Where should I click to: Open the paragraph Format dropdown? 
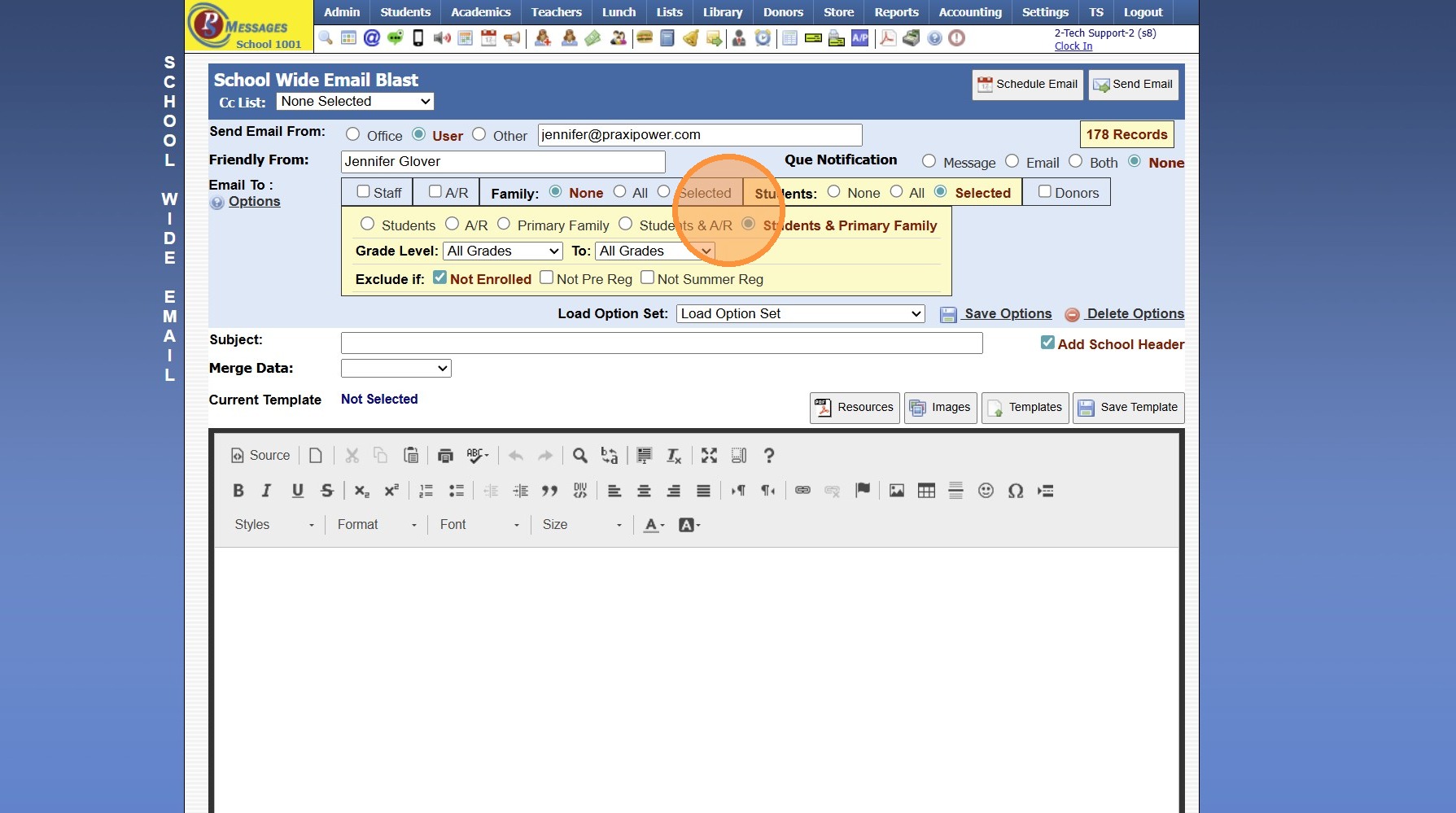coord(377,525)
